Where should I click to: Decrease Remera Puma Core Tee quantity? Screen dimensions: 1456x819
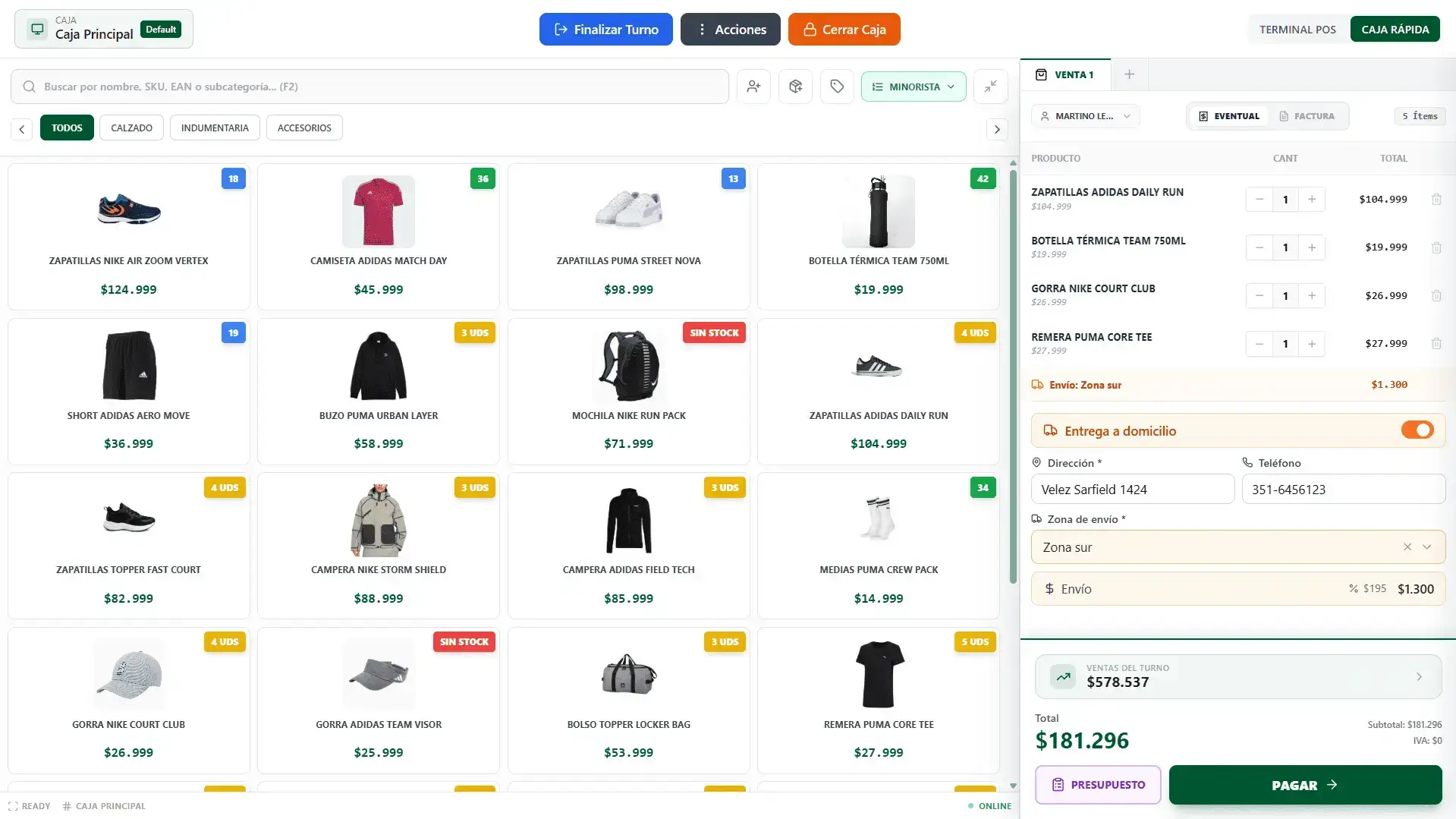1259,344
